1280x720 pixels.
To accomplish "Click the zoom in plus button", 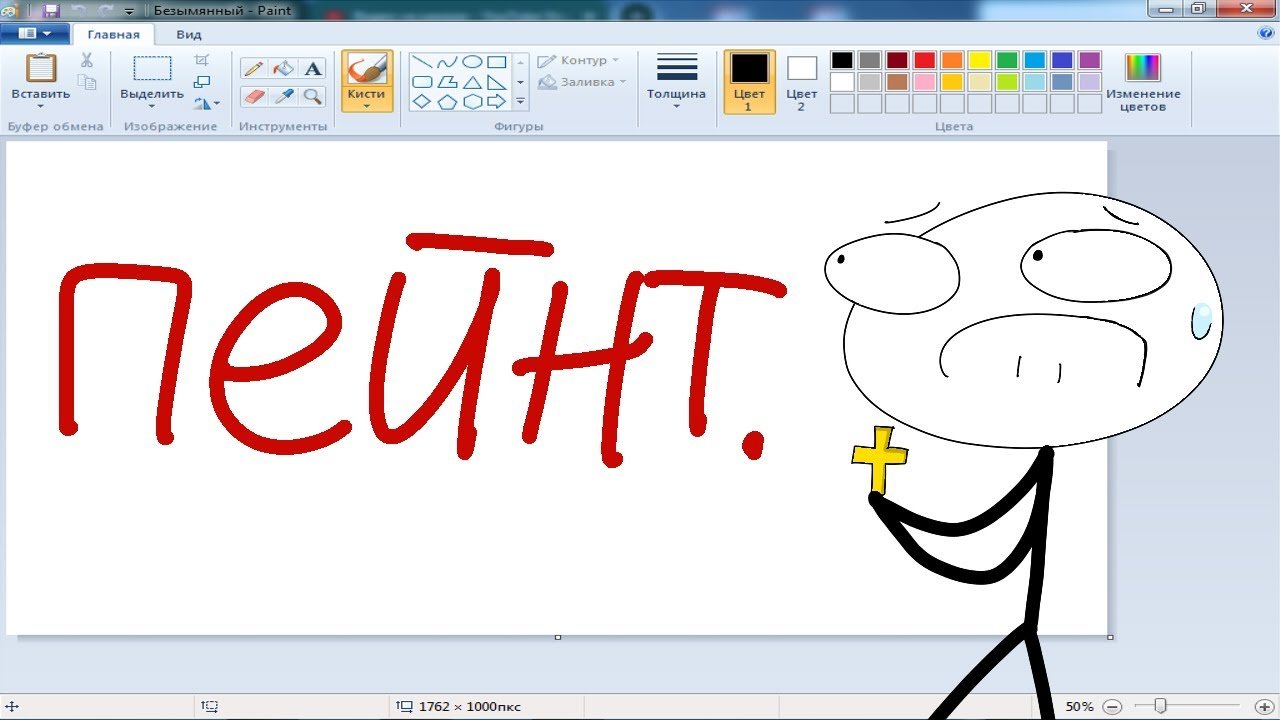I will point(1263,706).
